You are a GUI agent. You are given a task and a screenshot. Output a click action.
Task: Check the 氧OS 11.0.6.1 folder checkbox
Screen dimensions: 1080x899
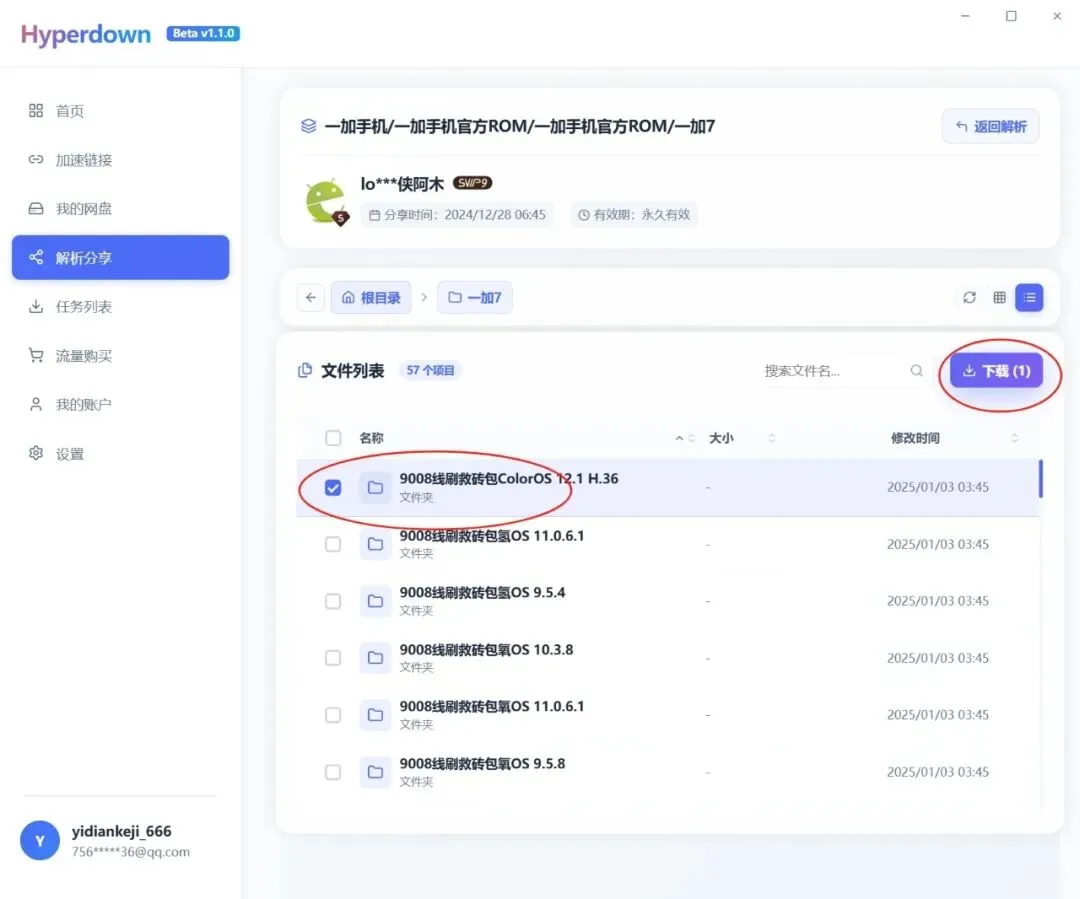333,715
